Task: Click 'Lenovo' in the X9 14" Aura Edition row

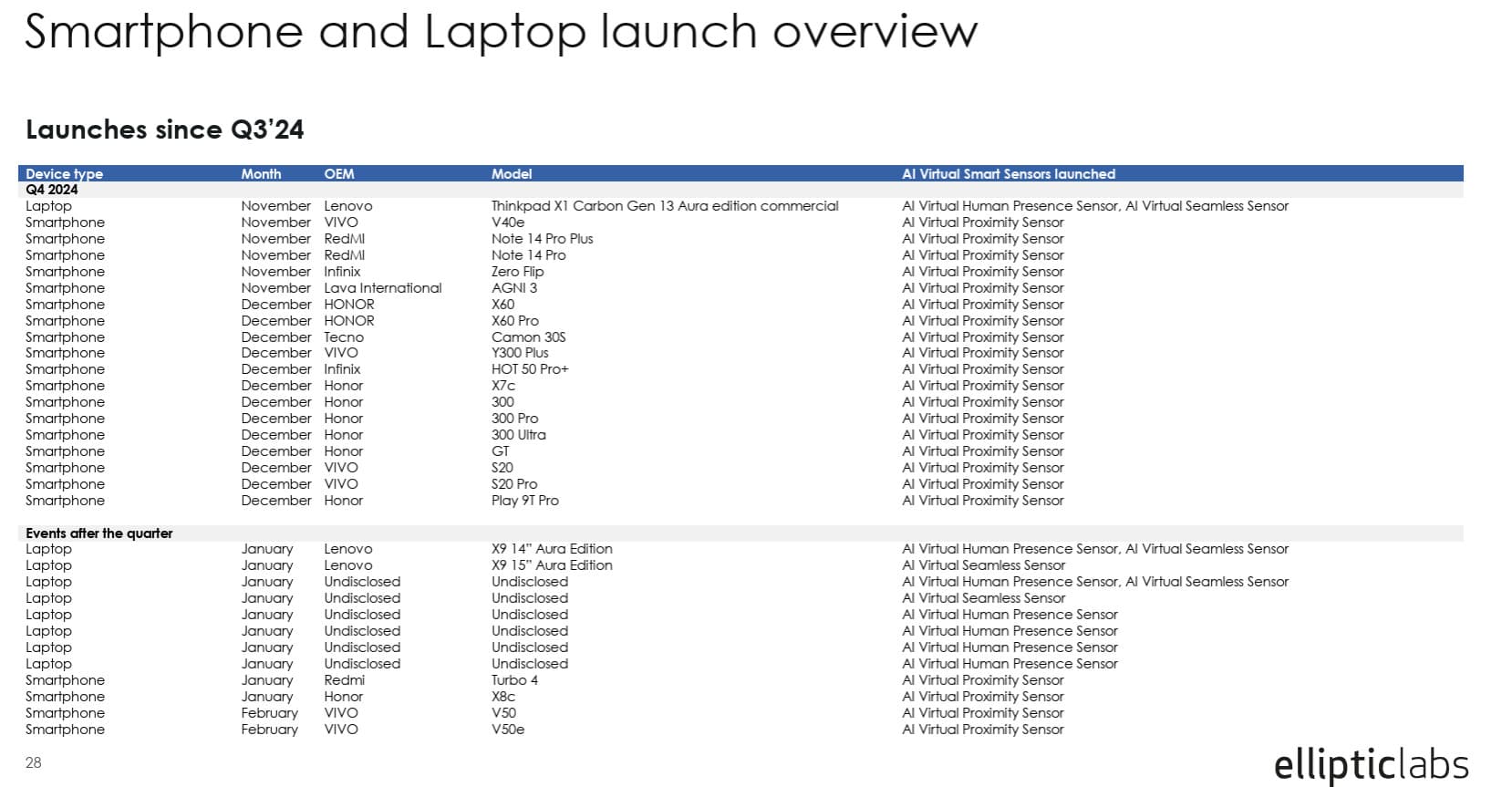Action: (x=348, y=549)
